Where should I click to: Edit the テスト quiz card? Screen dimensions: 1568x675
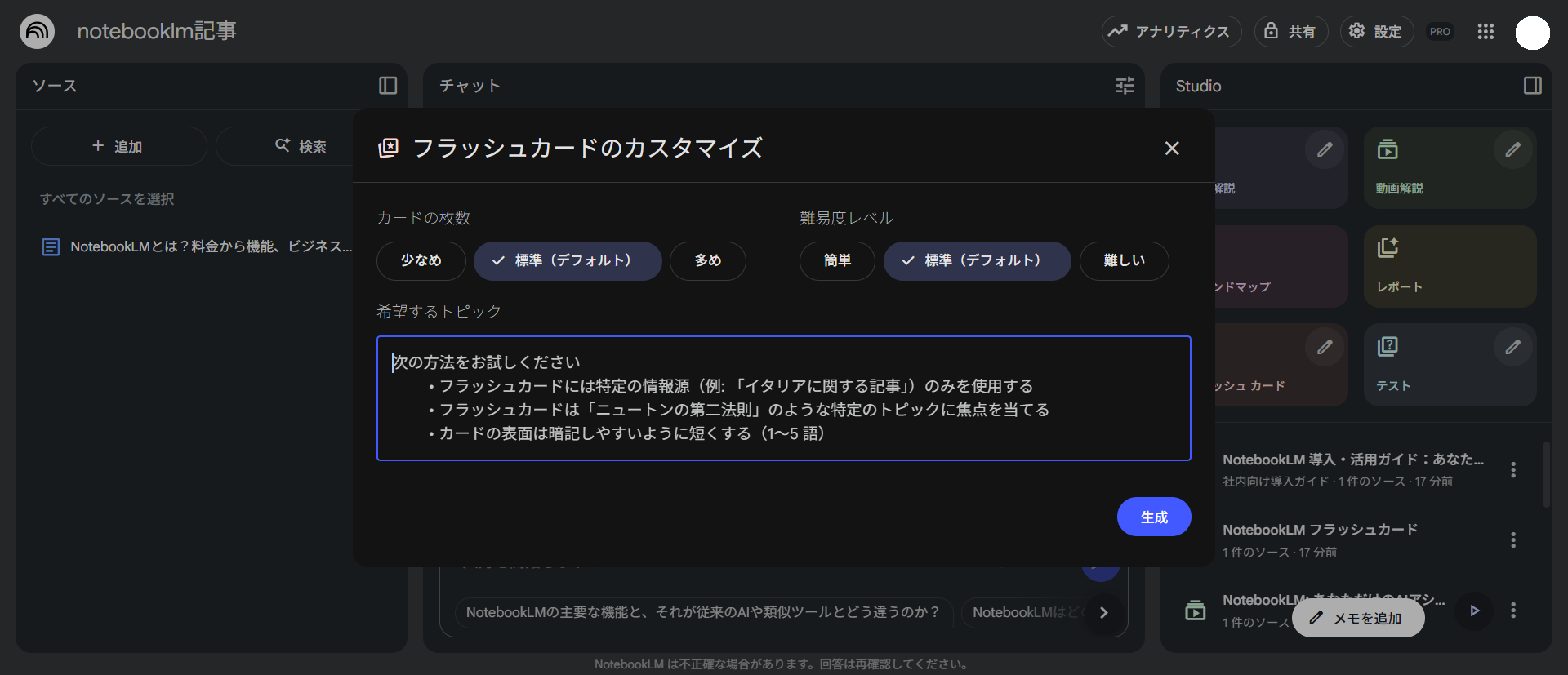click(1512, 347)
